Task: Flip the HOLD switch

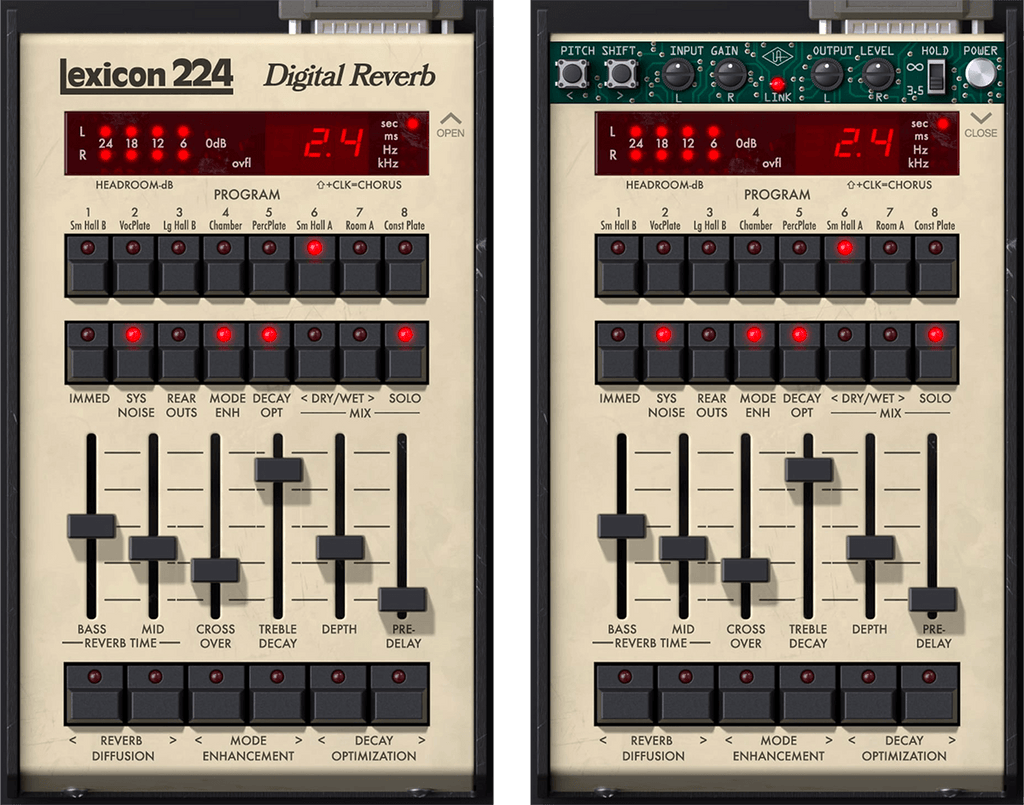Action: click(936, 76)
